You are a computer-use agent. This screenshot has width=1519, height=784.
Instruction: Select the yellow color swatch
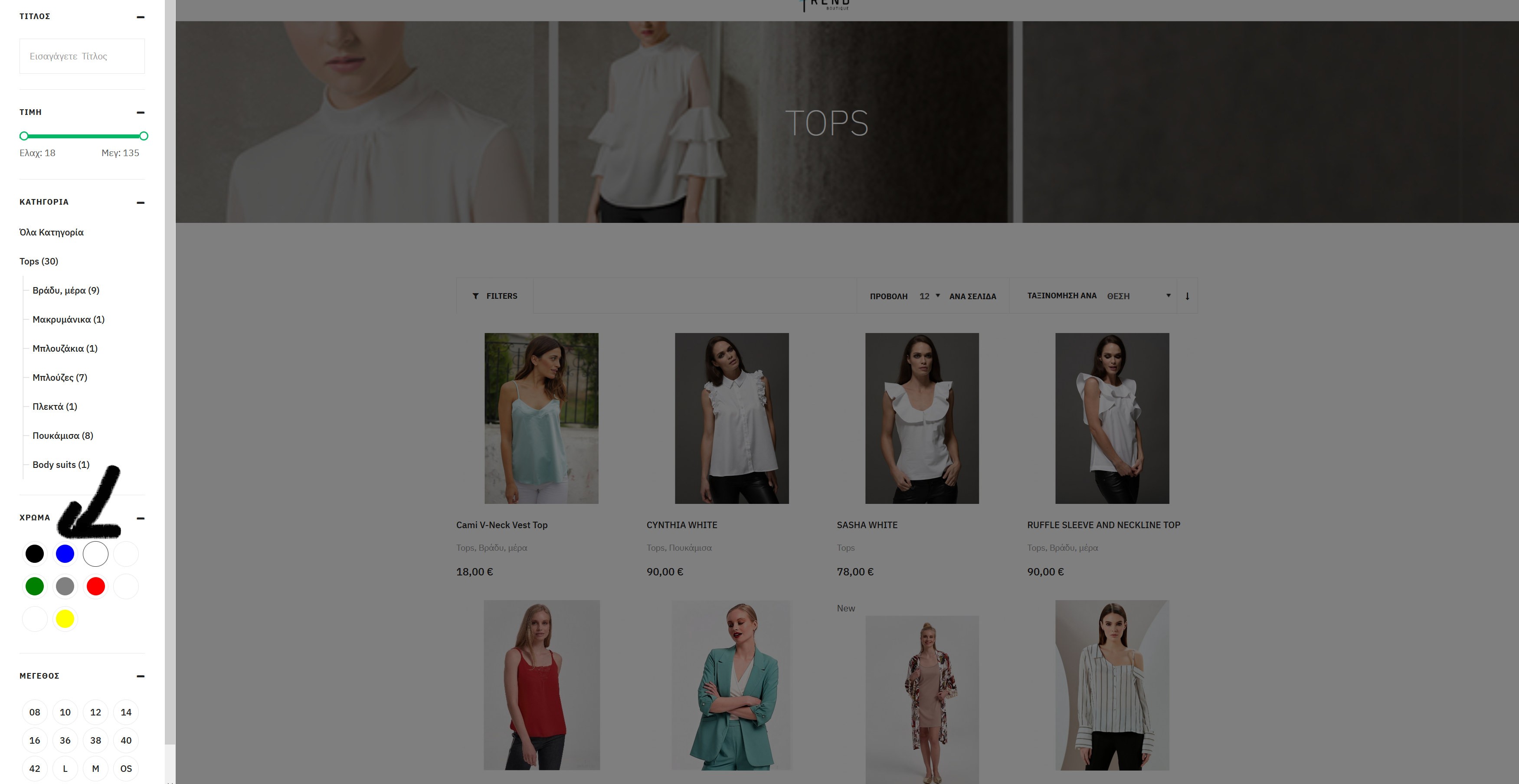tap(65, 618)
